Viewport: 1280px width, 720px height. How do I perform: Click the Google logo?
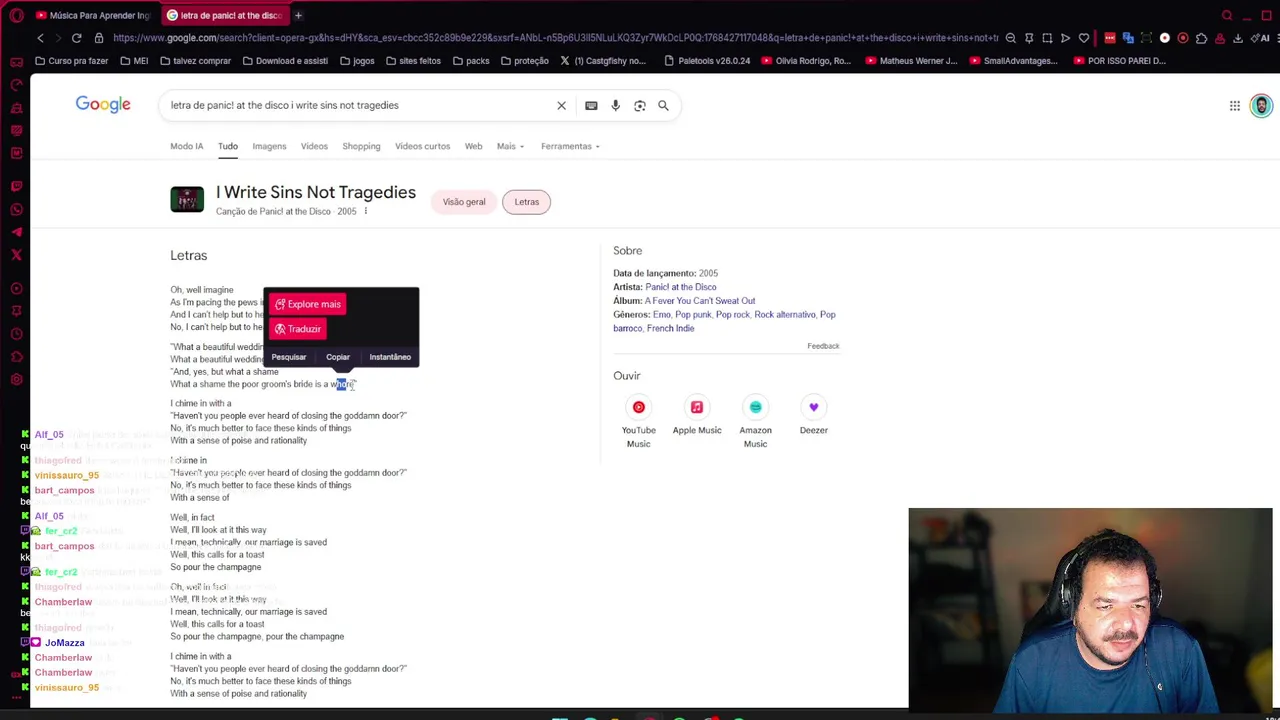[x=103, y=104]
